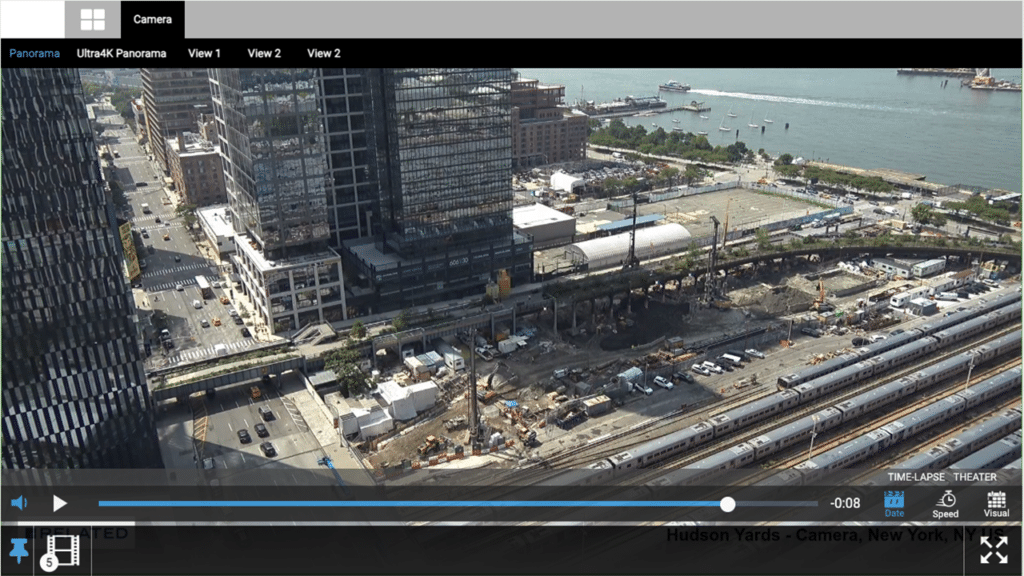The width and height of the screenshot is (1024, 576).
Task: Toggle the blue pin icon
Action: (18, 550)
